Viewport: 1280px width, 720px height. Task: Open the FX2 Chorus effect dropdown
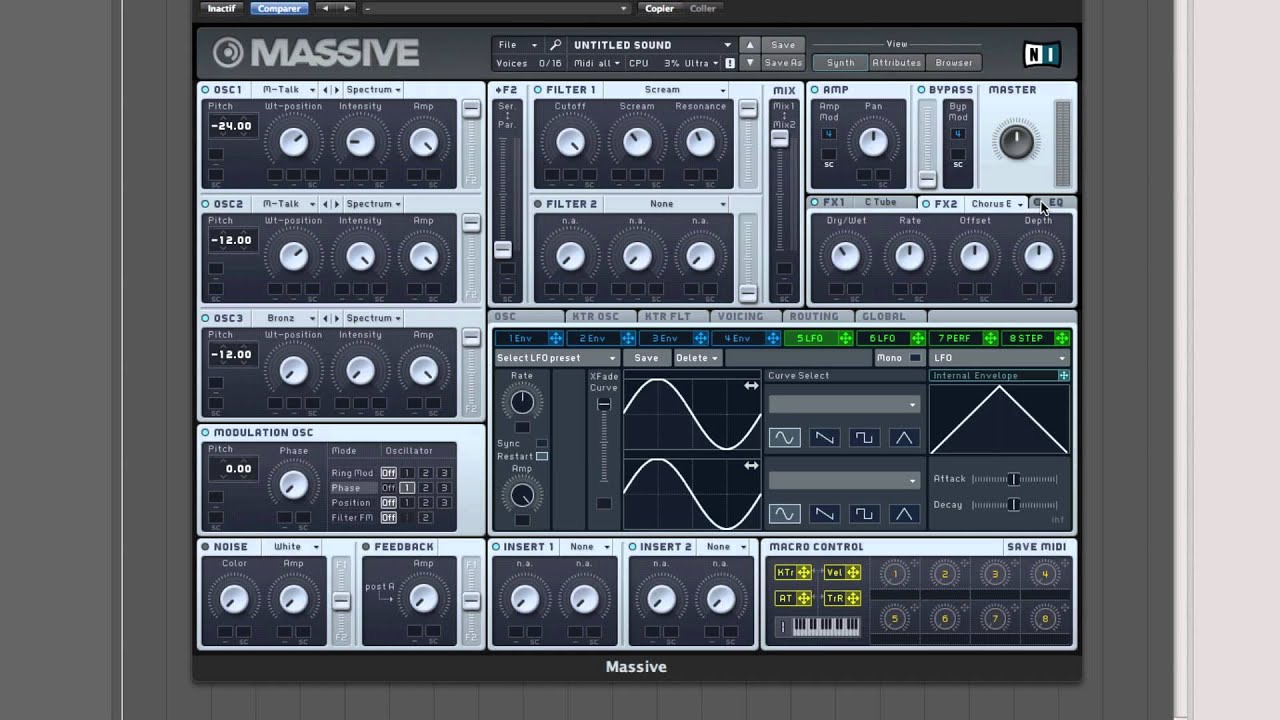[x=996, y=204]
